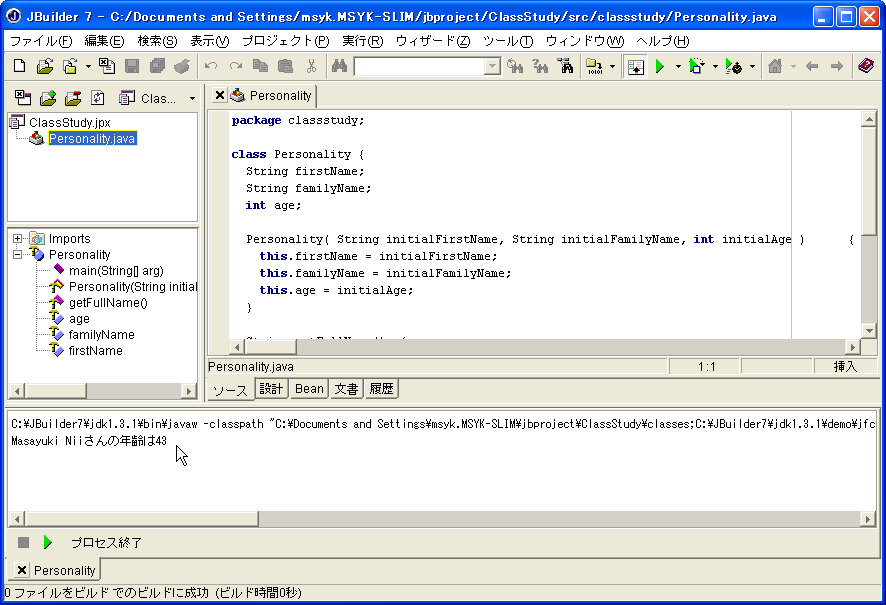Open the プロジェクト menu
The image size is (886, 605).
tap(284, 41)
